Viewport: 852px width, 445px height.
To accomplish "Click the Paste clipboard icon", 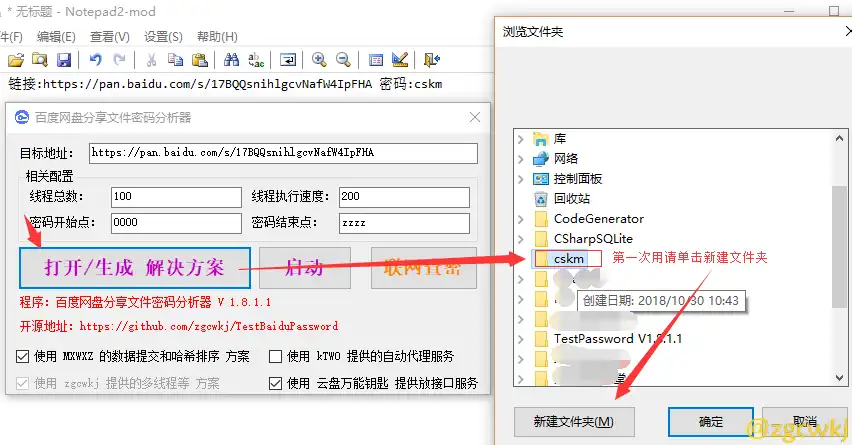I will [x=200, y=60].
